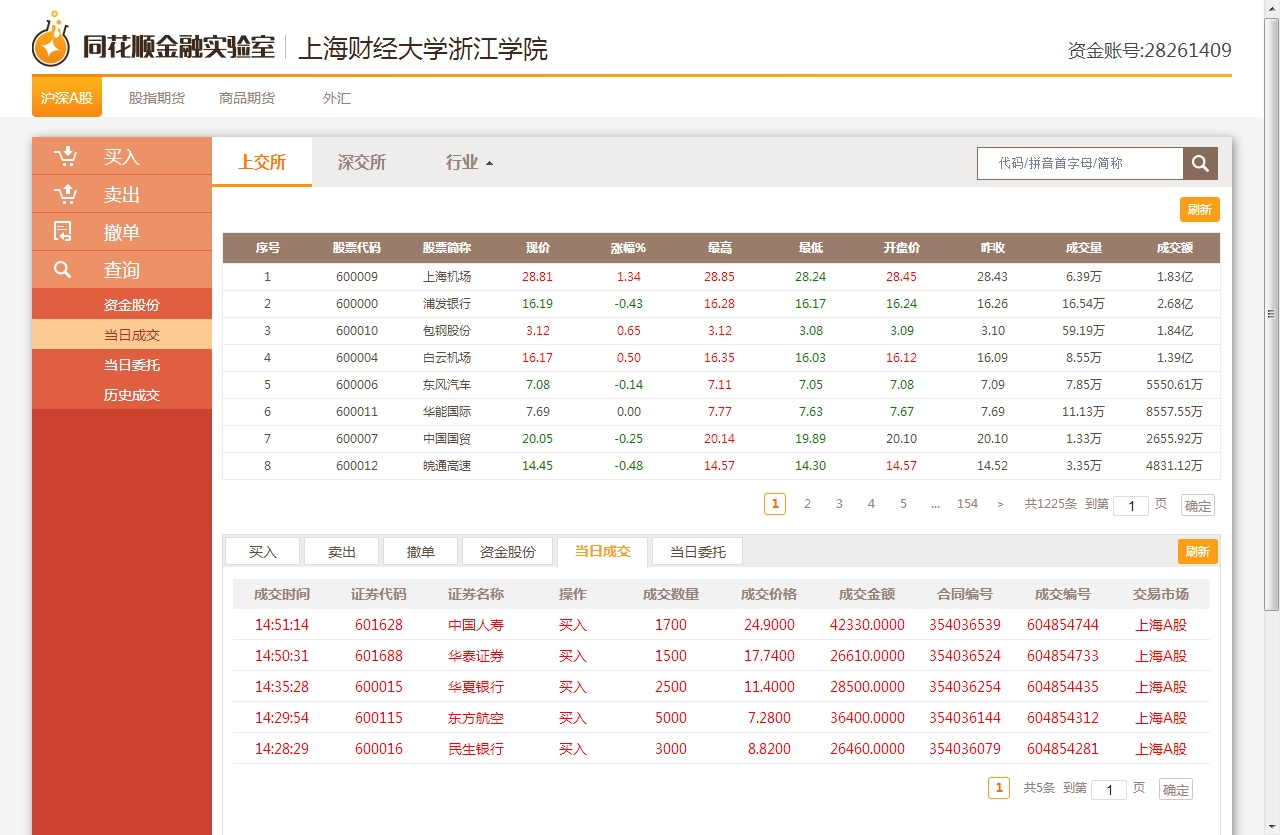
Task: Switch to the 深交所 tab
Action: point(361,163)
